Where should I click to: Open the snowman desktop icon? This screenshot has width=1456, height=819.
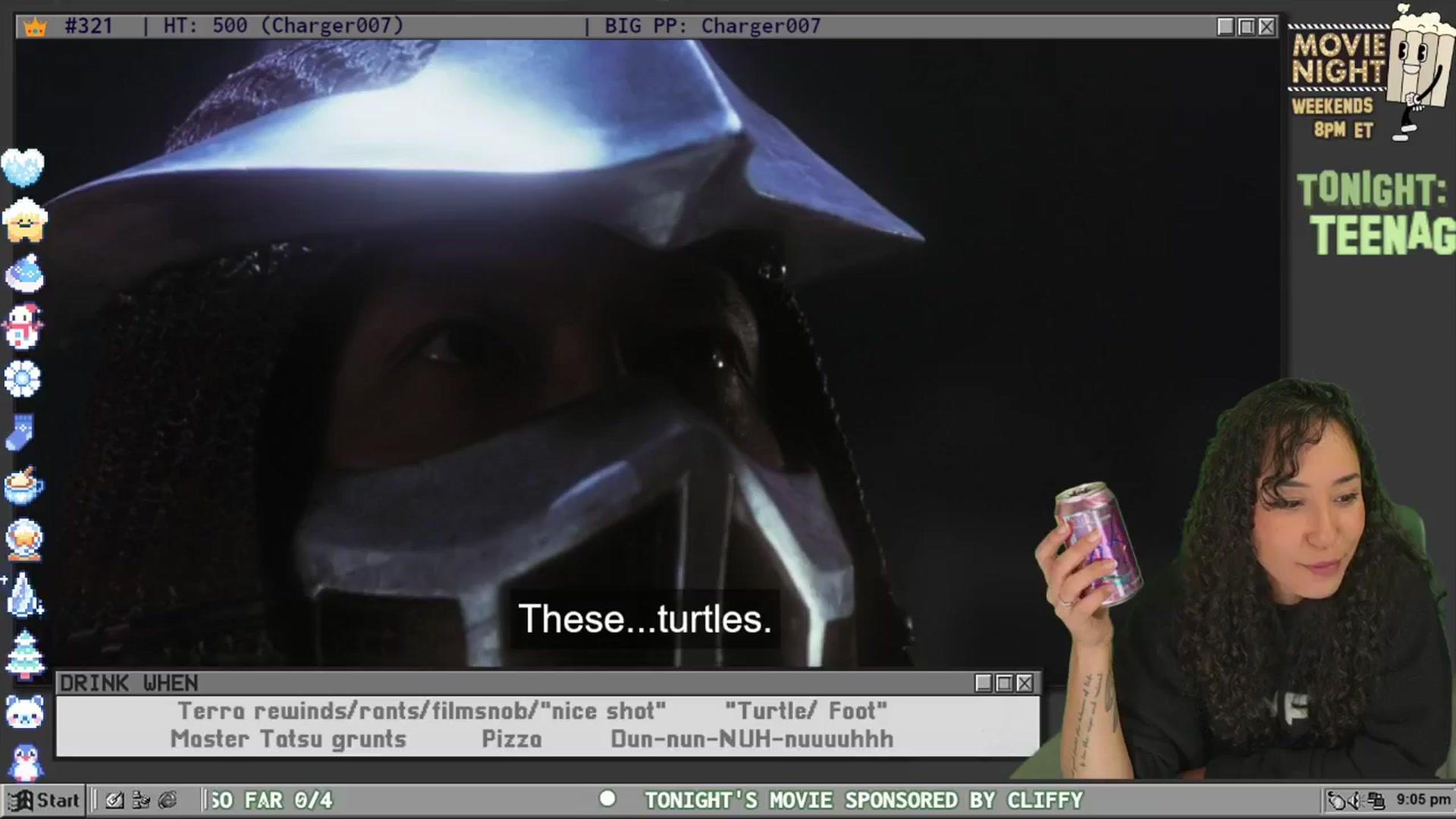tap(23, 327)
